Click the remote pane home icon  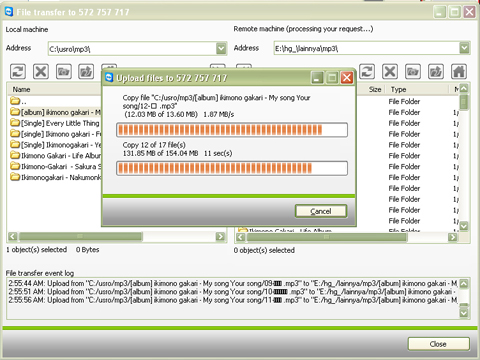pos(459,72)
